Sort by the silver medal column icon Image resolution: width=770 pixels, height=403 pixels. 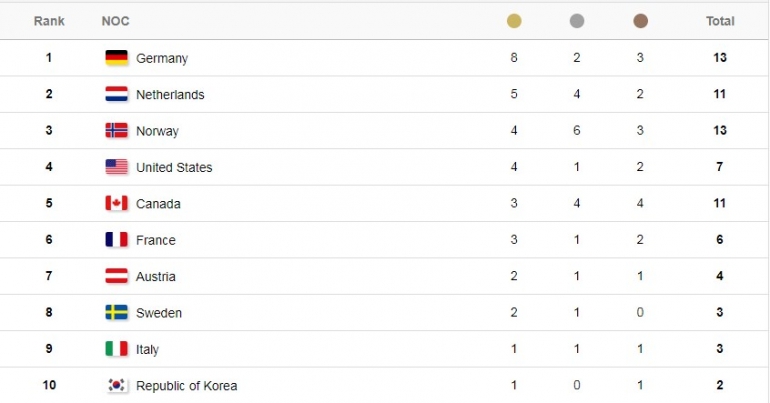(577, 21)
